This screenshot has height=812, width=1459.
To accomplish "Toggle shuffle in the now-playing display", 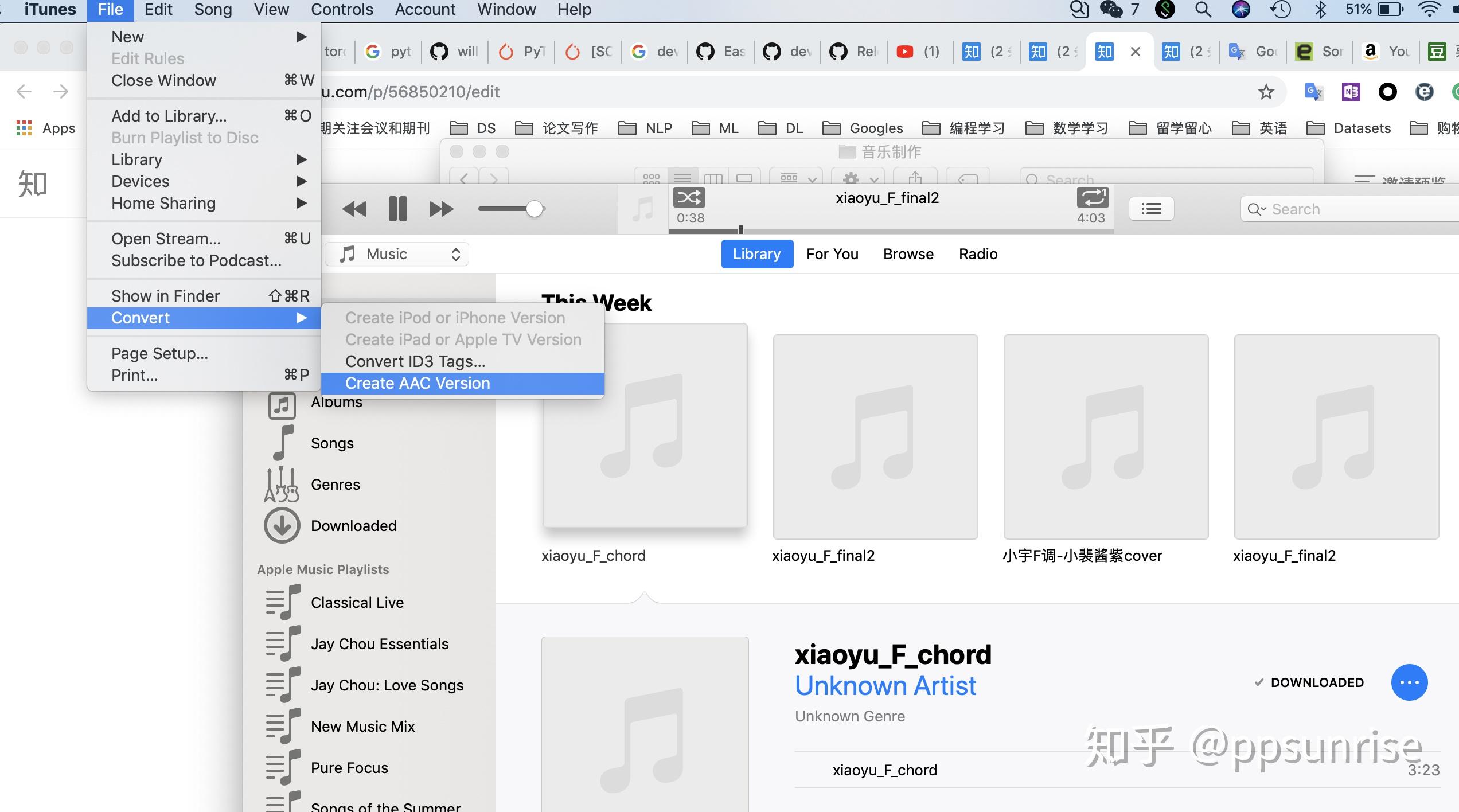I will (689, 198).
